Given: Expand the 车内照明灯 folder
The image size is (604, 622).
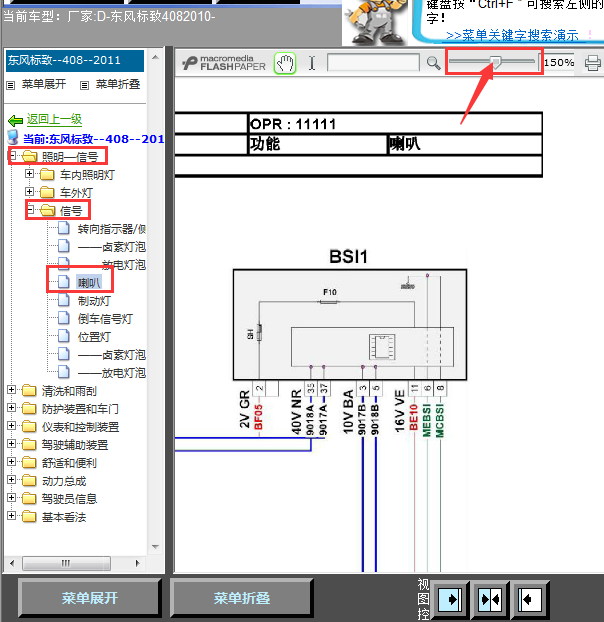Looking at the screenshot, I should [x=29, y=173].
